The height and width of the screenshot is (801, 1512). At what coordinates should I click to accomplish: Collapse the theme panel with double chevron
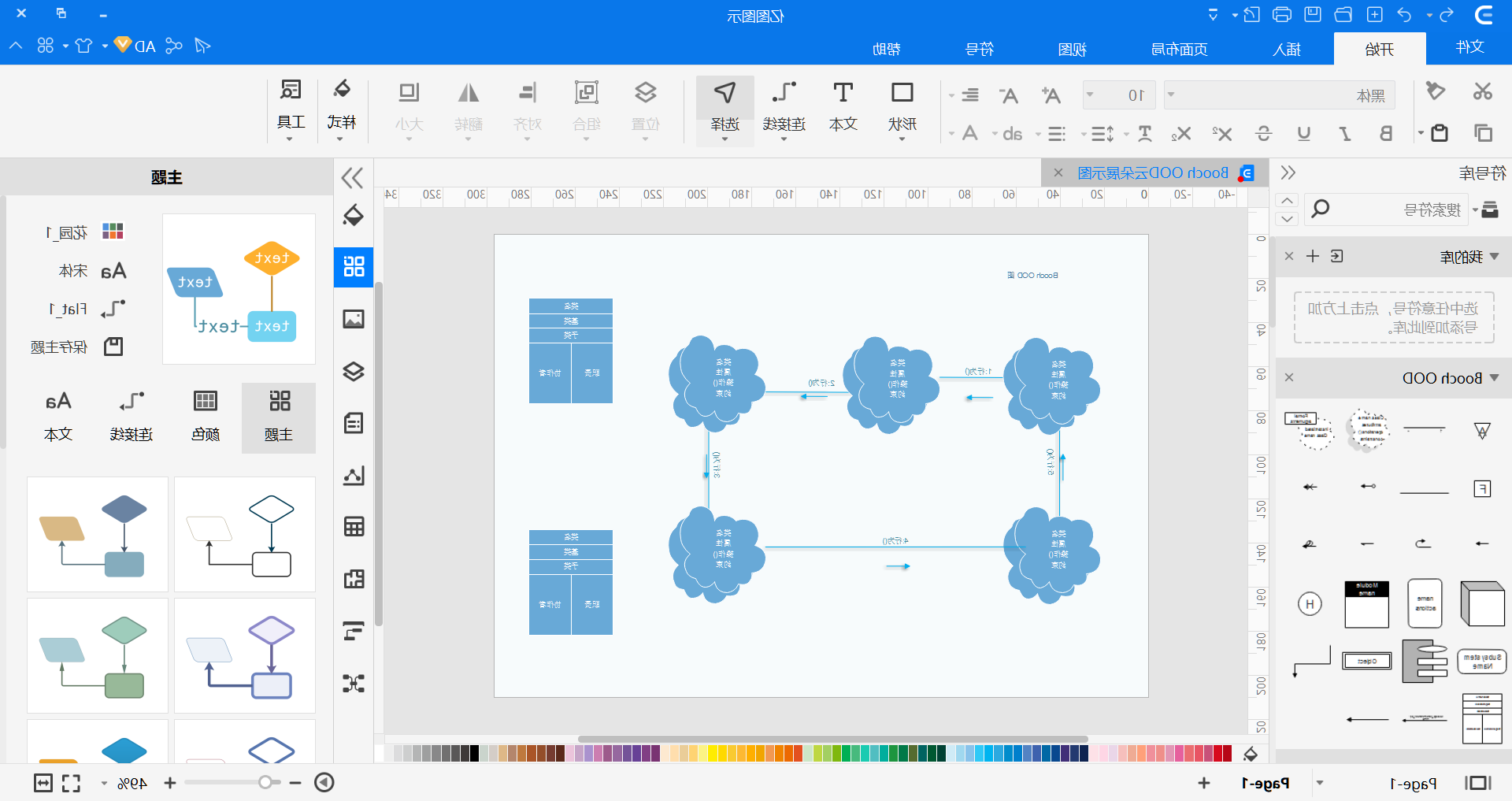click(x=353, y=177)
